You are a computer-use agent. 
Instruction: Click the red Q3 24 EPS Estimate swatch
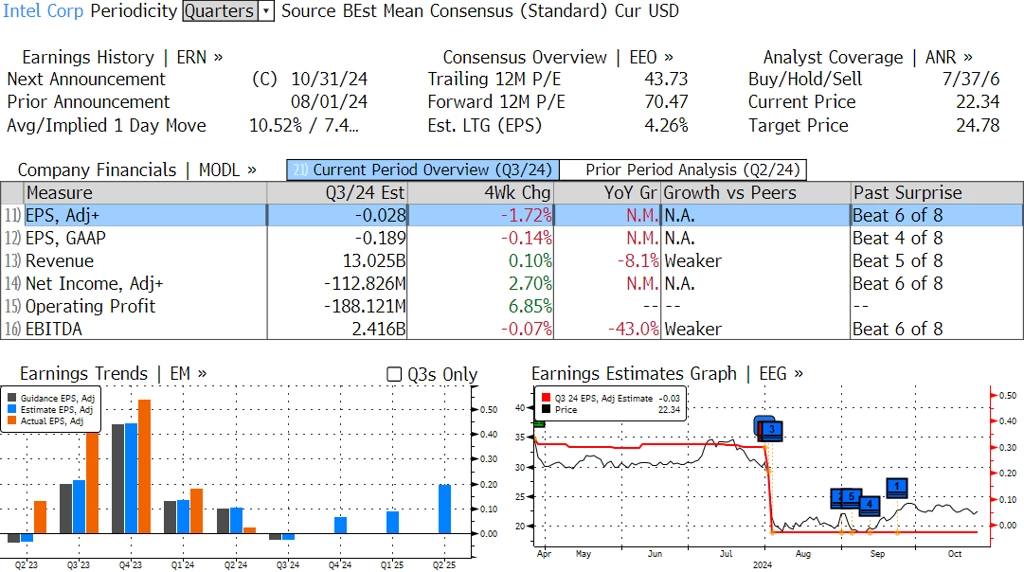(x=546, y=398)
